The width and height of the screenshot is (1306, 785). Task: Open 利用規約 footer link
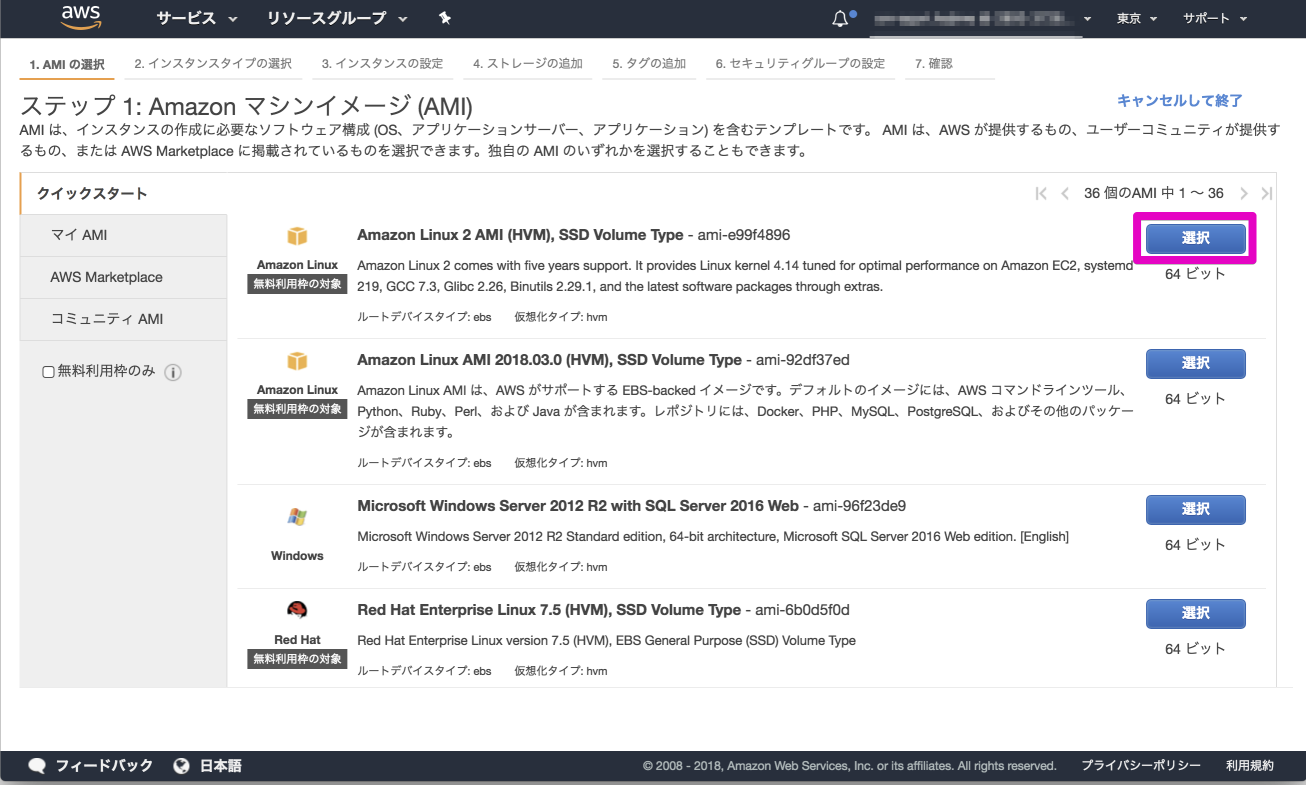point(1250,766)
